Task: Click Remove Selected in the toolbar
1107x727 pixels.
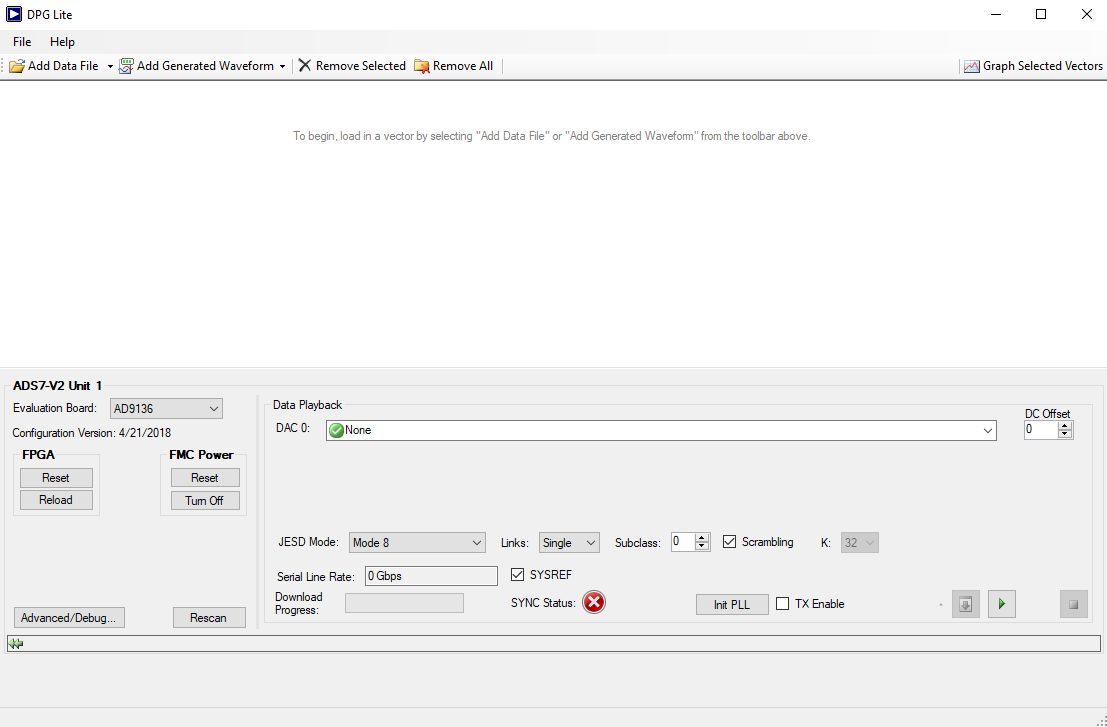Action: [352, 66]
